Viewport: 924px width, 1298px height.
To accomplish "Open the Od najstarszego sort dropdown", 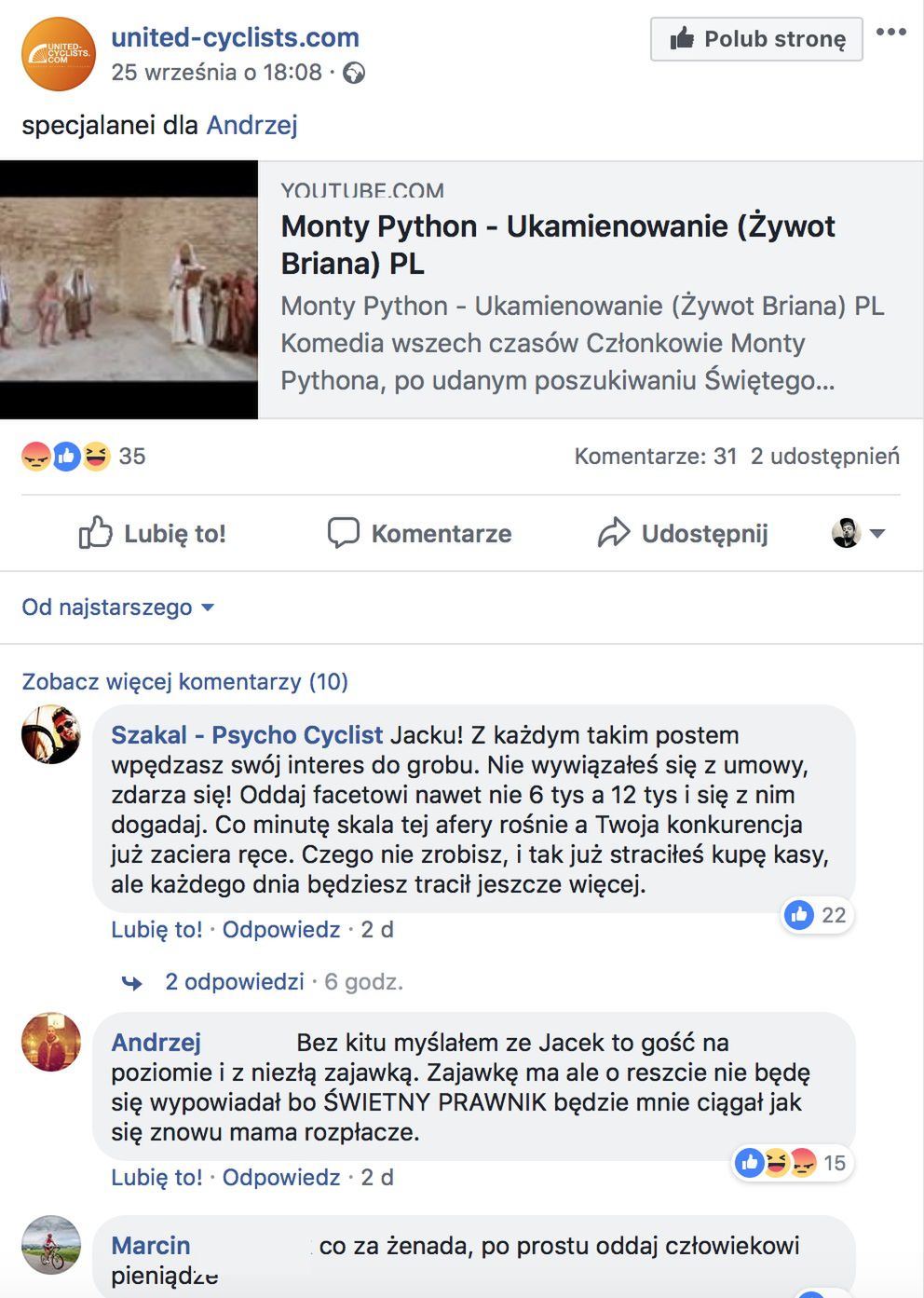I will pos(117,608).
